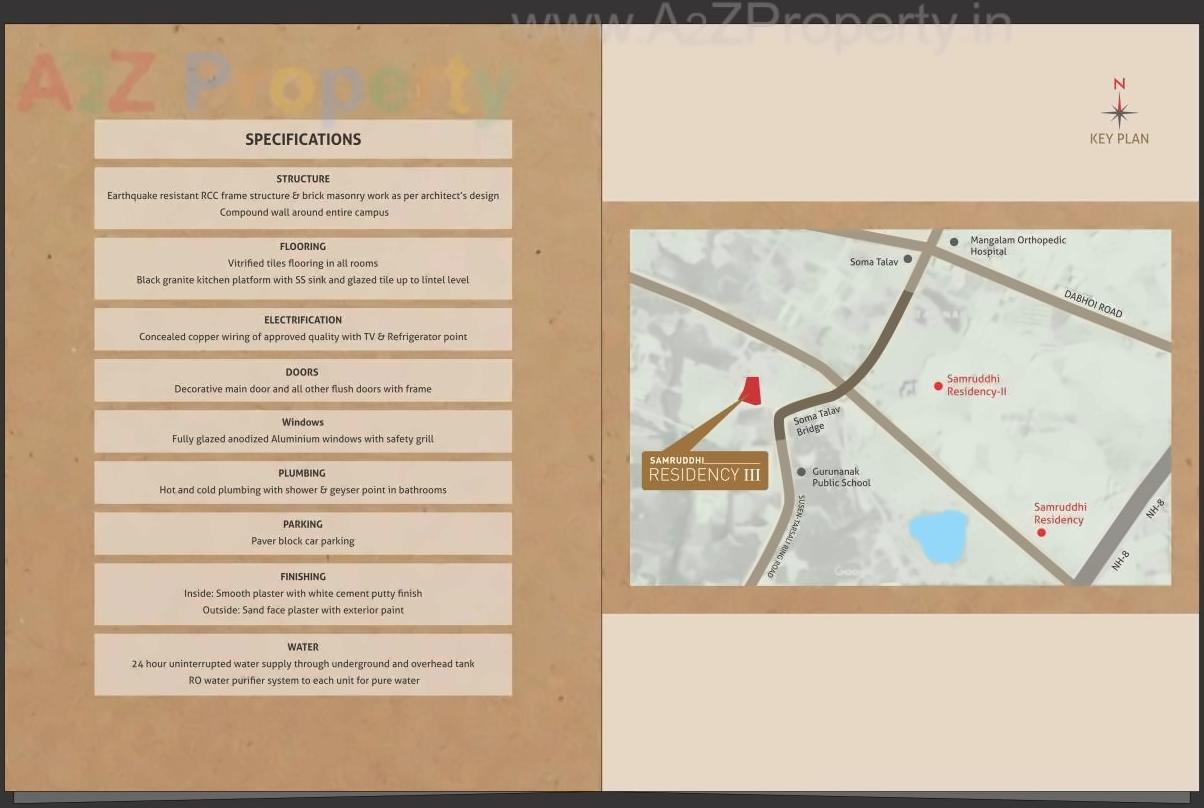Toggle the SAMRUDDHI RESIDENCY III label banner
Screen dimensions: 1204x808
[x=704, y=468]
